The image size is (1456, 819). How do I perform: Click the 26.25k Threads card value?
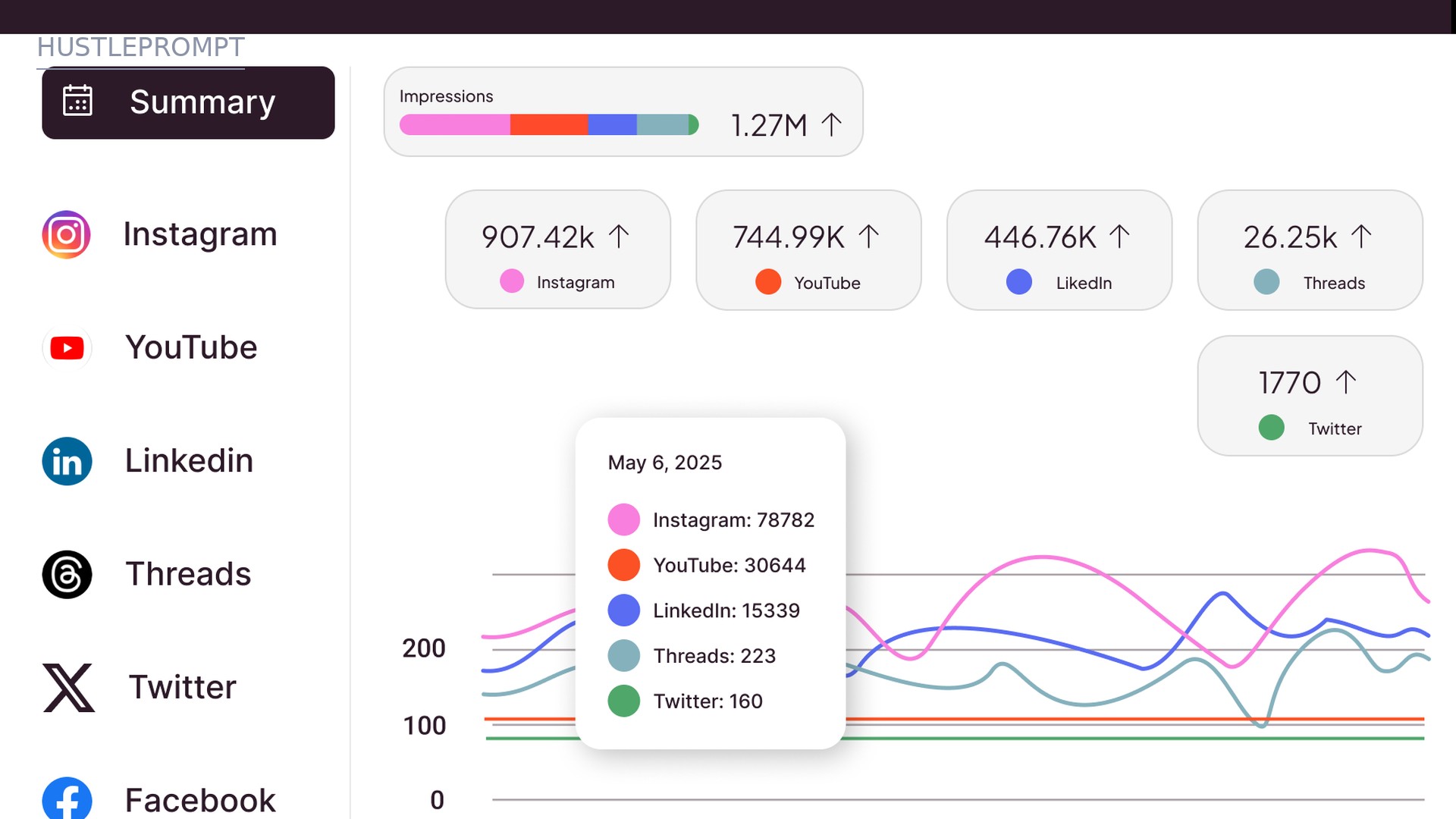click(1291, 237)
